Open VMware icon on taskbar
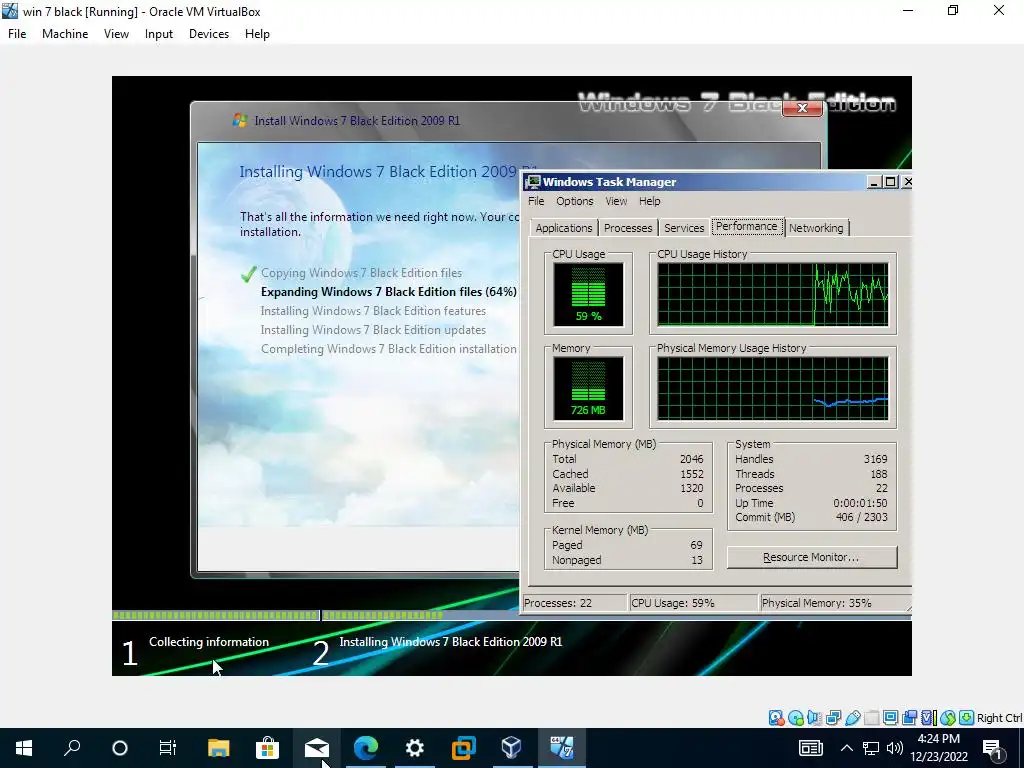This screenshot has height=768, width=1024. click(464, 748)
